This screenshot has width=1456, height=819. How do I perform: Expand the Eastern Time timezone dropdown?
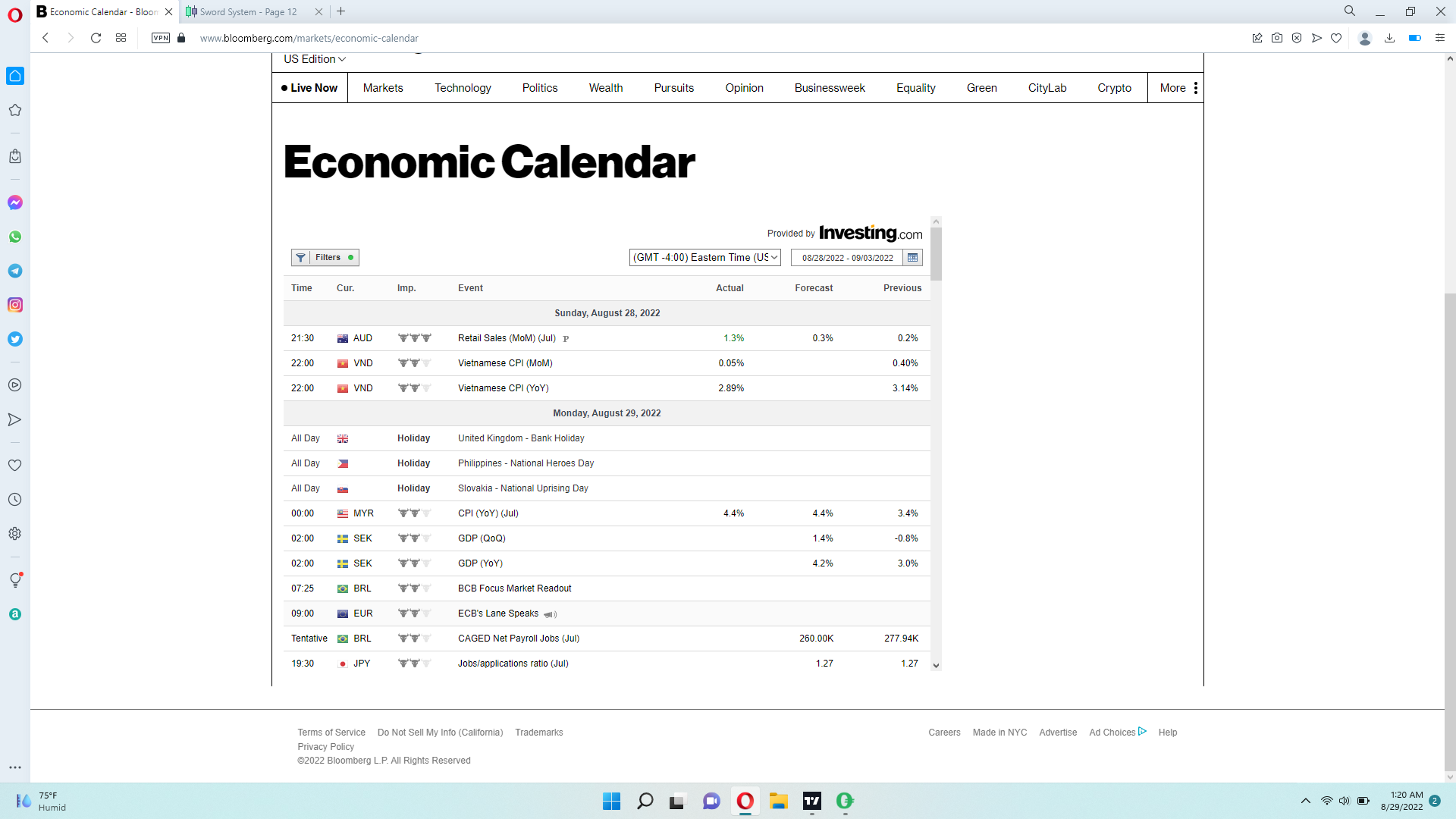tap(704, 258)
